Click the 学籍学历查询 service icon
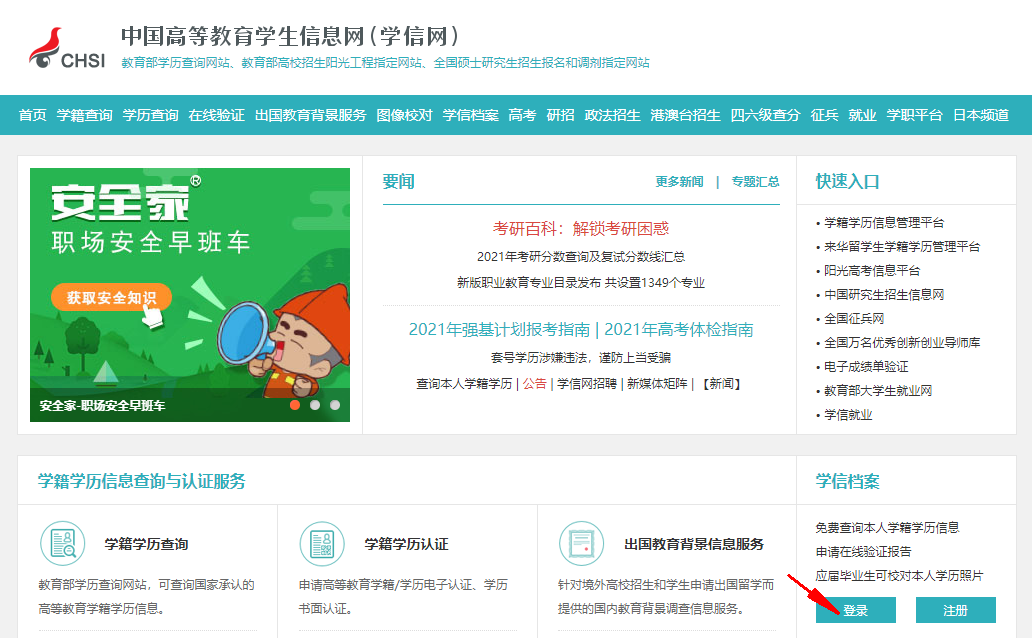Viewport: 1032px width, 638px height. pyautogui.click(x=63, y=544)
